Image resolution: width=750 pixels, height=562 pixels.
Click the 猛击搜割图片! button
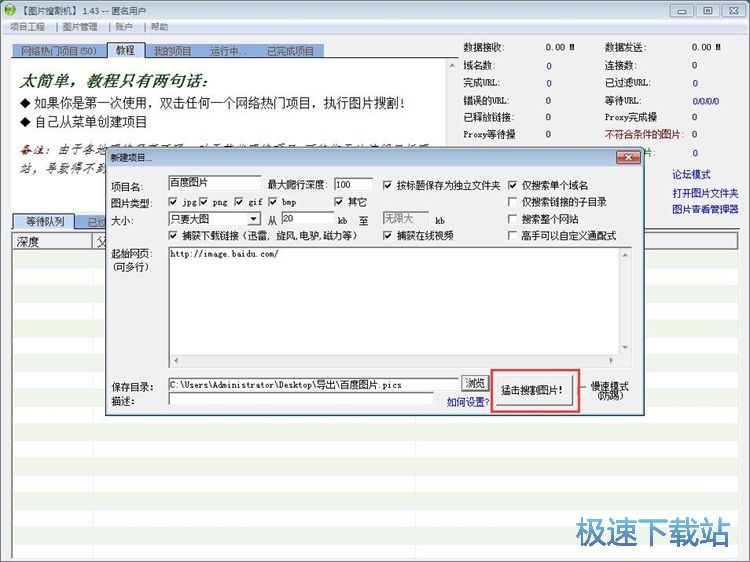[x=533, y=391]
